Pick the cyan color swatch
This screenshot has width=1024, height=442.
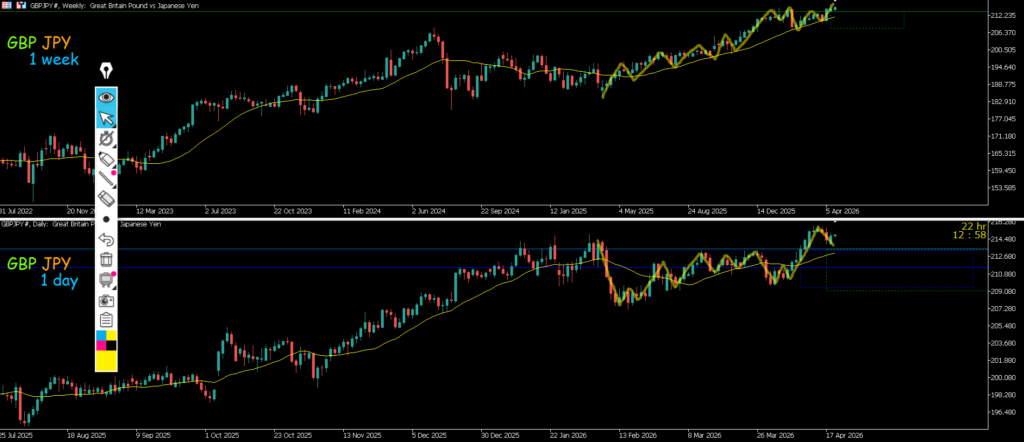tap(101, 337)
